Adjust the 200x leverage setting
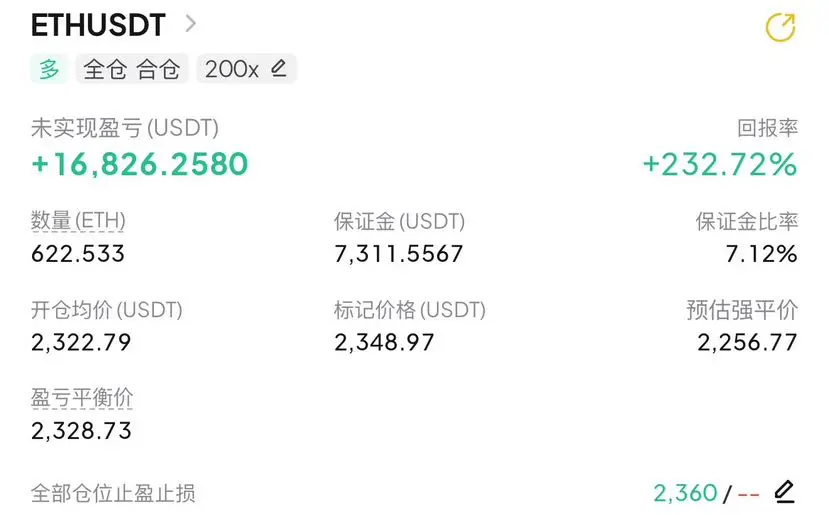 click(246, 69)
